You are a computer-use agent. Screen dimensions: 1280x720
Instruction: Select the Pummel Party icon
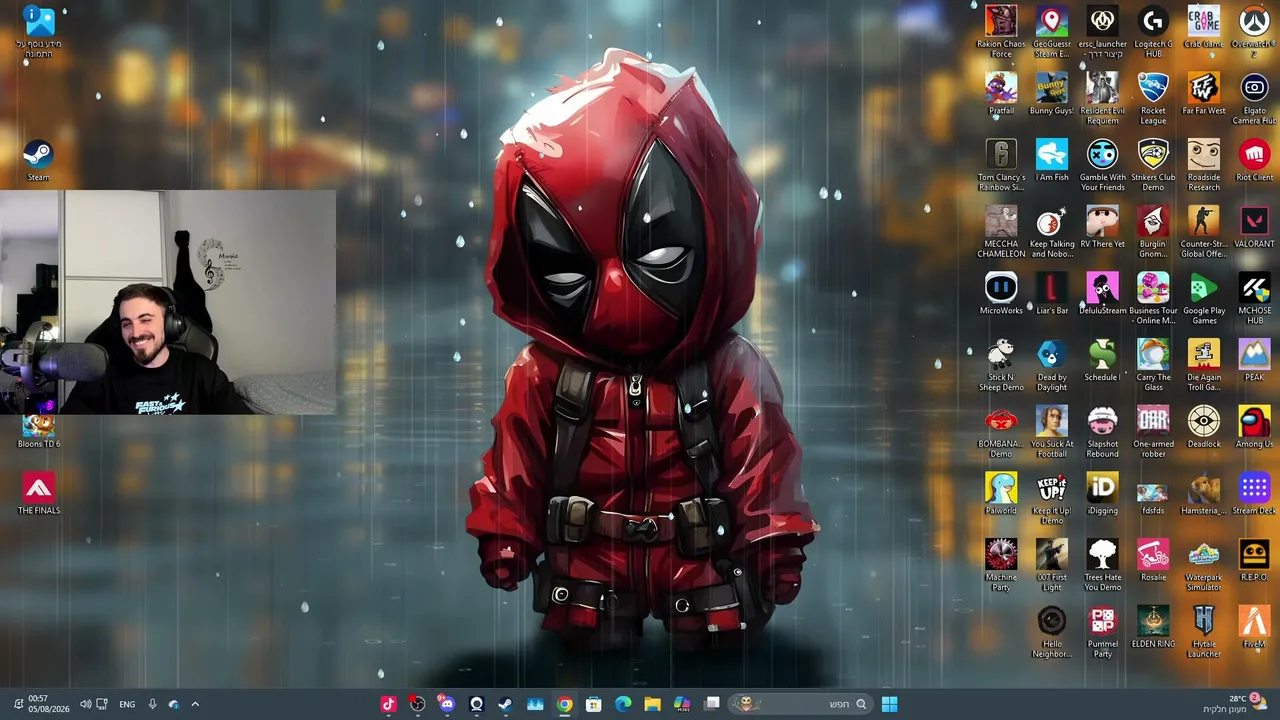(1102, 632)
